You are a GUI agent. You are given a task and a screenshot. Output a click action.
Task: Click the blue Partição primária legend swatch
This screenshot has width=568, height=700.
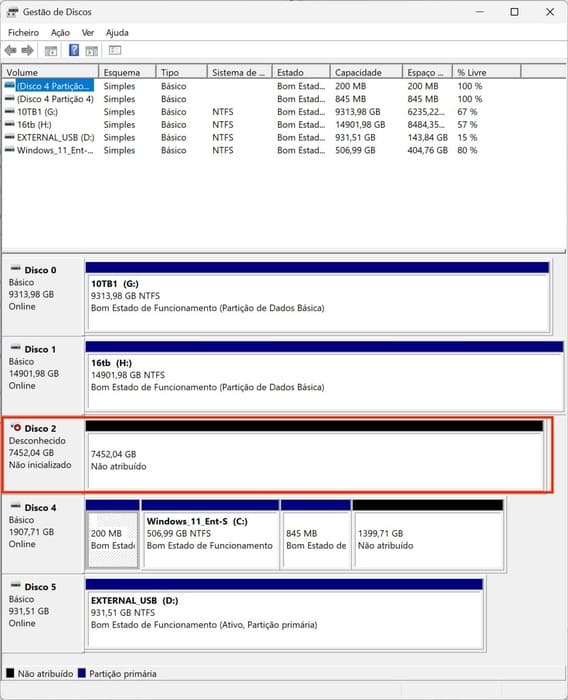(82, 673)
